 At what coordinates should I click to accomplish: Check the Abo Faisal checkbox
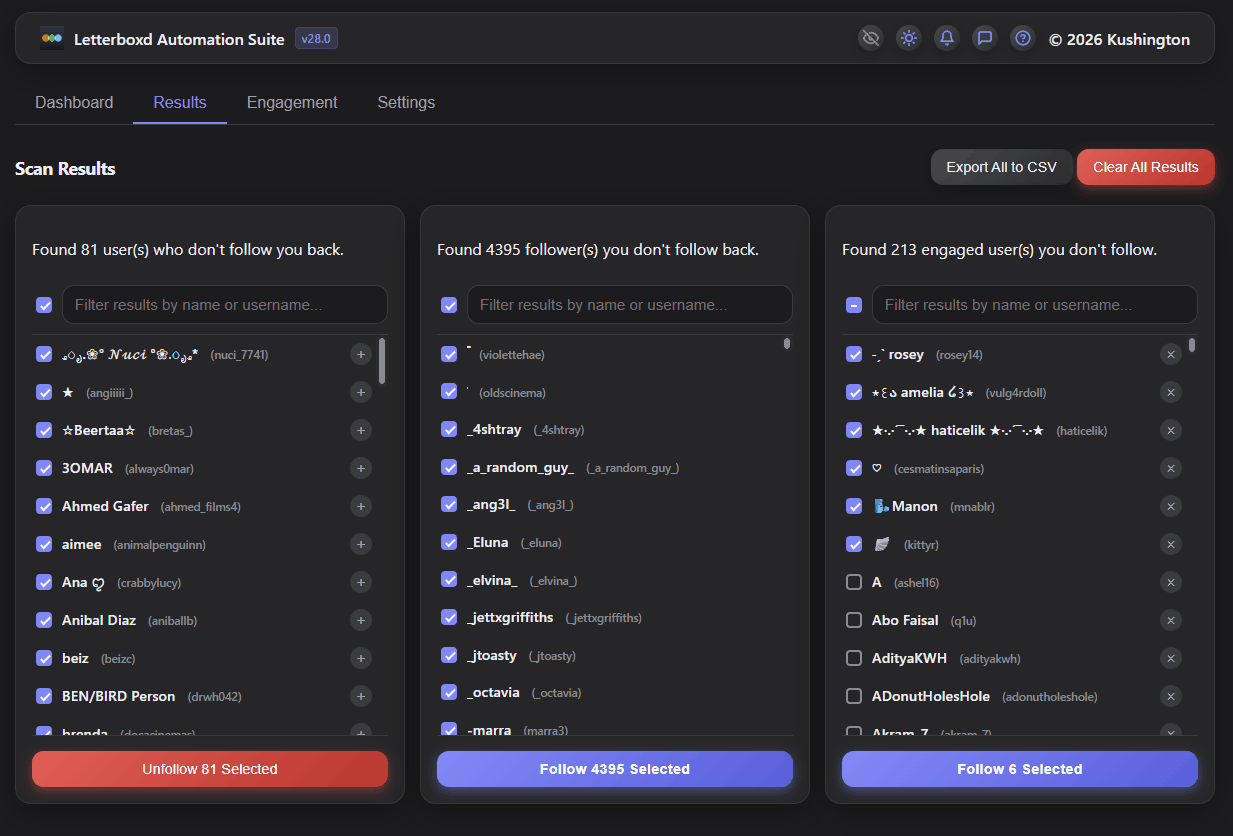pos(854,620)
